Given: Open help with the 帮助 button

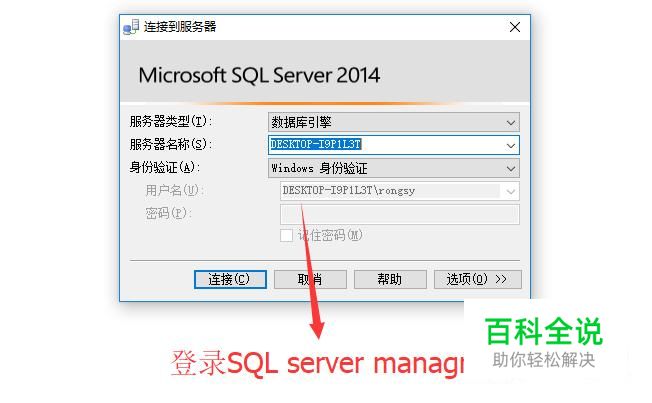Looking at the screenshot, I should (390, 279).
